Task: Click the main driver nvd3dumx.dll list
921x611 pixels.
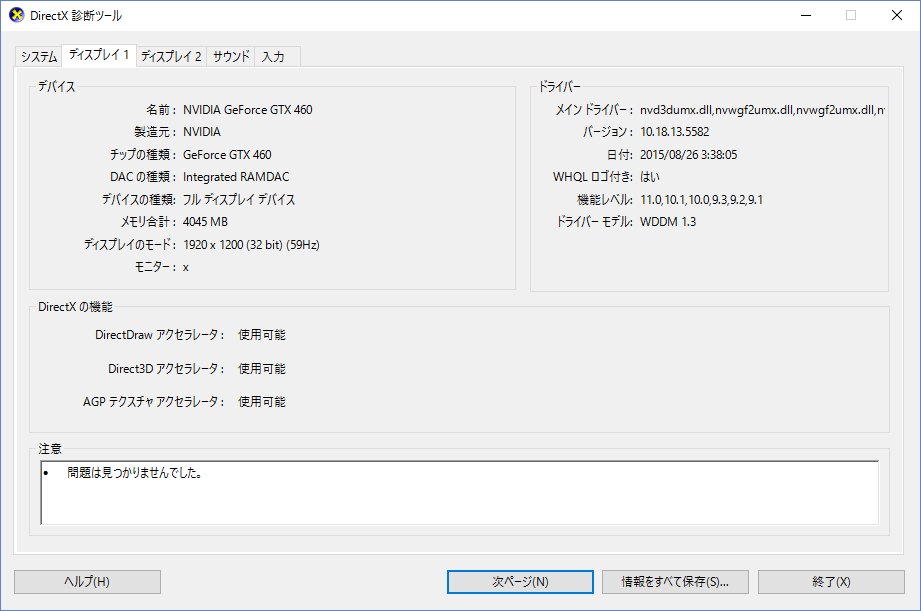Action: coord(762,110)
